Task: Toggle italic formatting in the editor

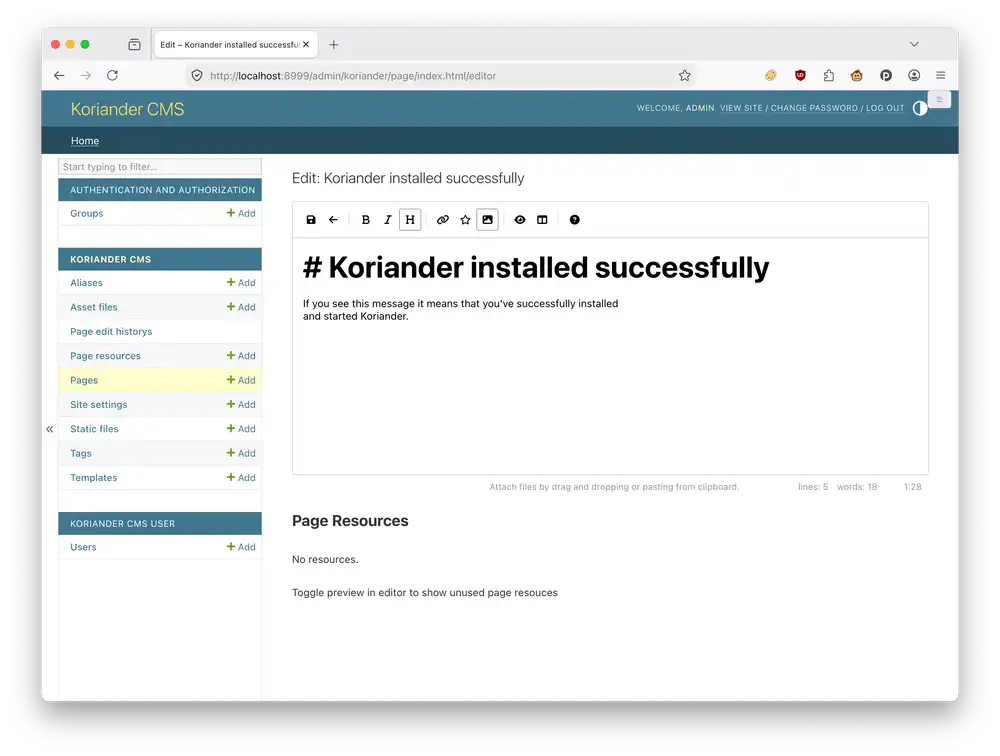Action: [x=387, y=219]
